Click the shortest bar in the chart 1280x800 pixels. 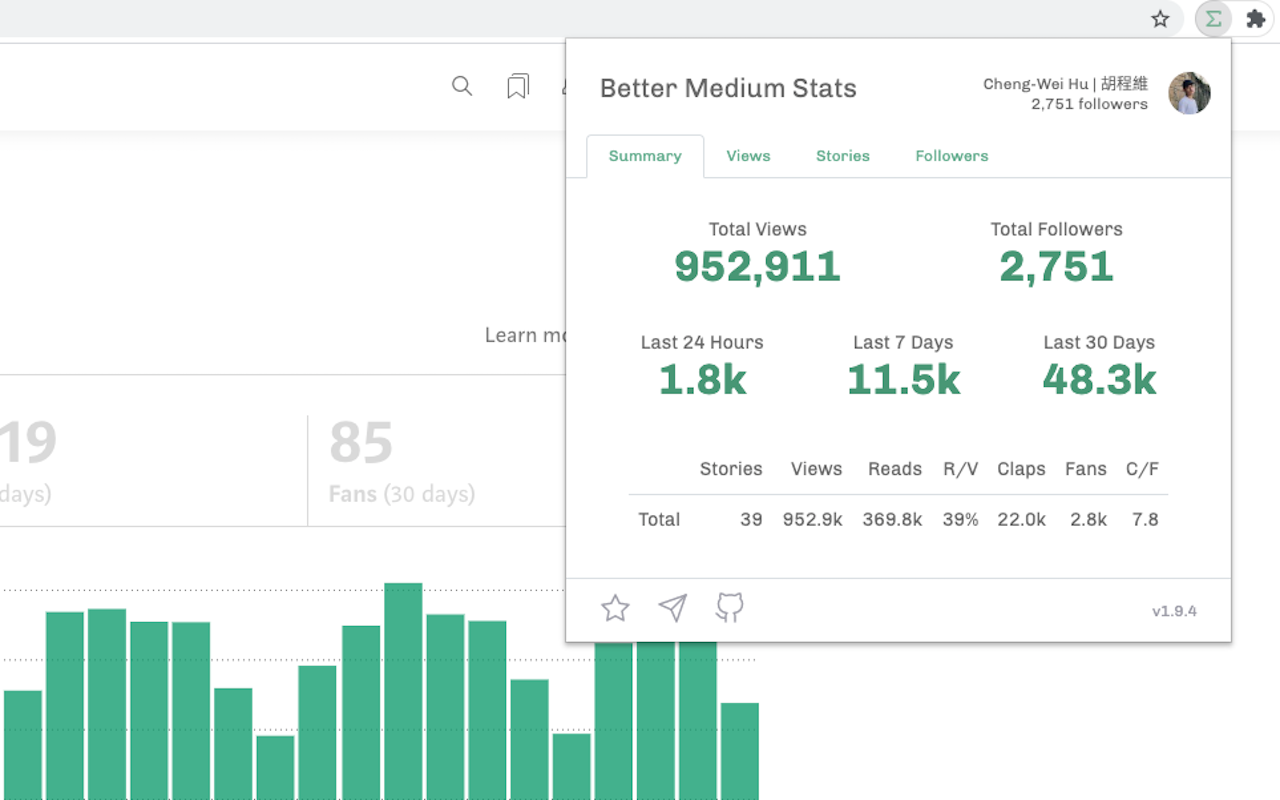coord(275,768)
